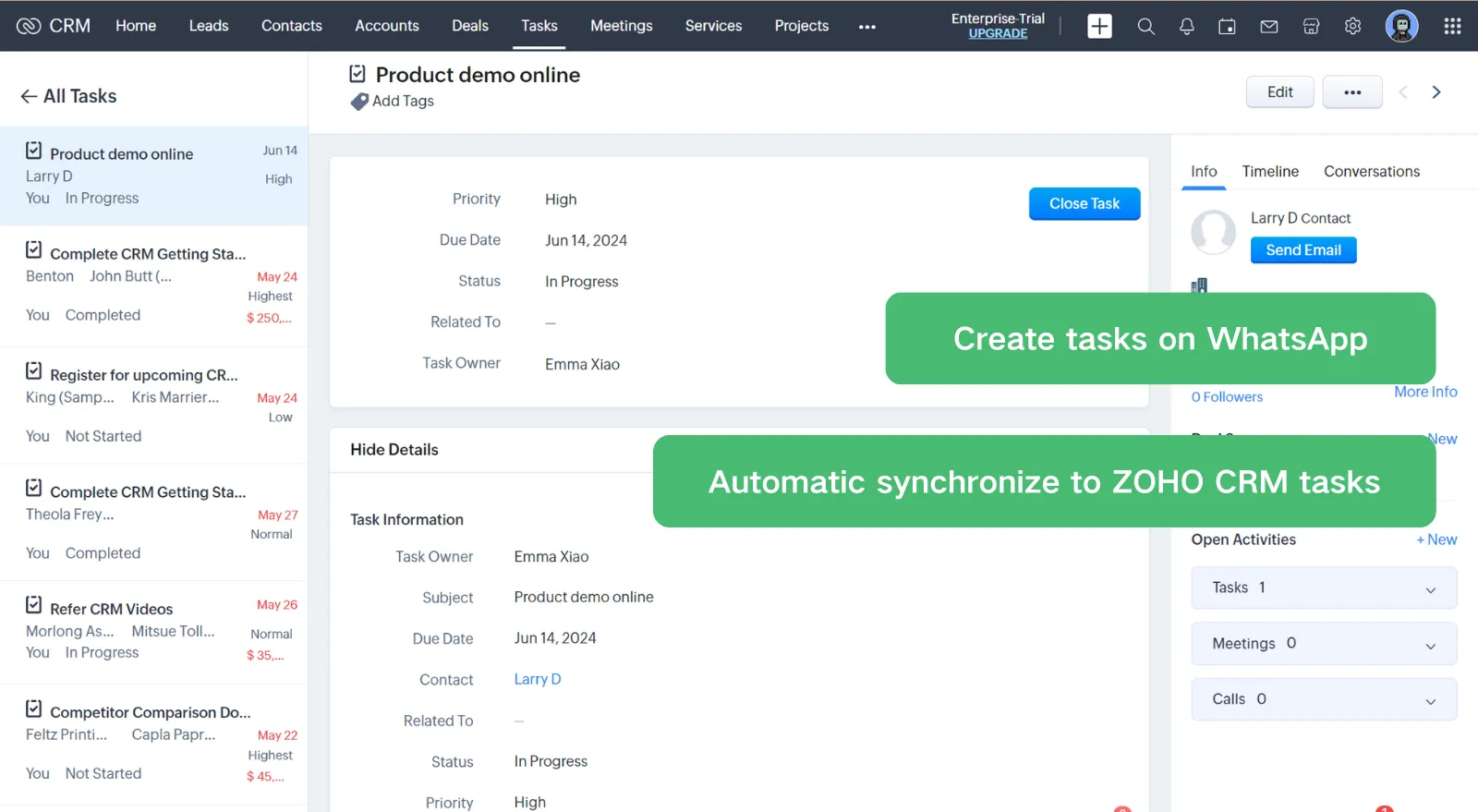Expand the Meetings open activities section
Viewport: 1478px width, 812px height.
(x=1430, y=645)
